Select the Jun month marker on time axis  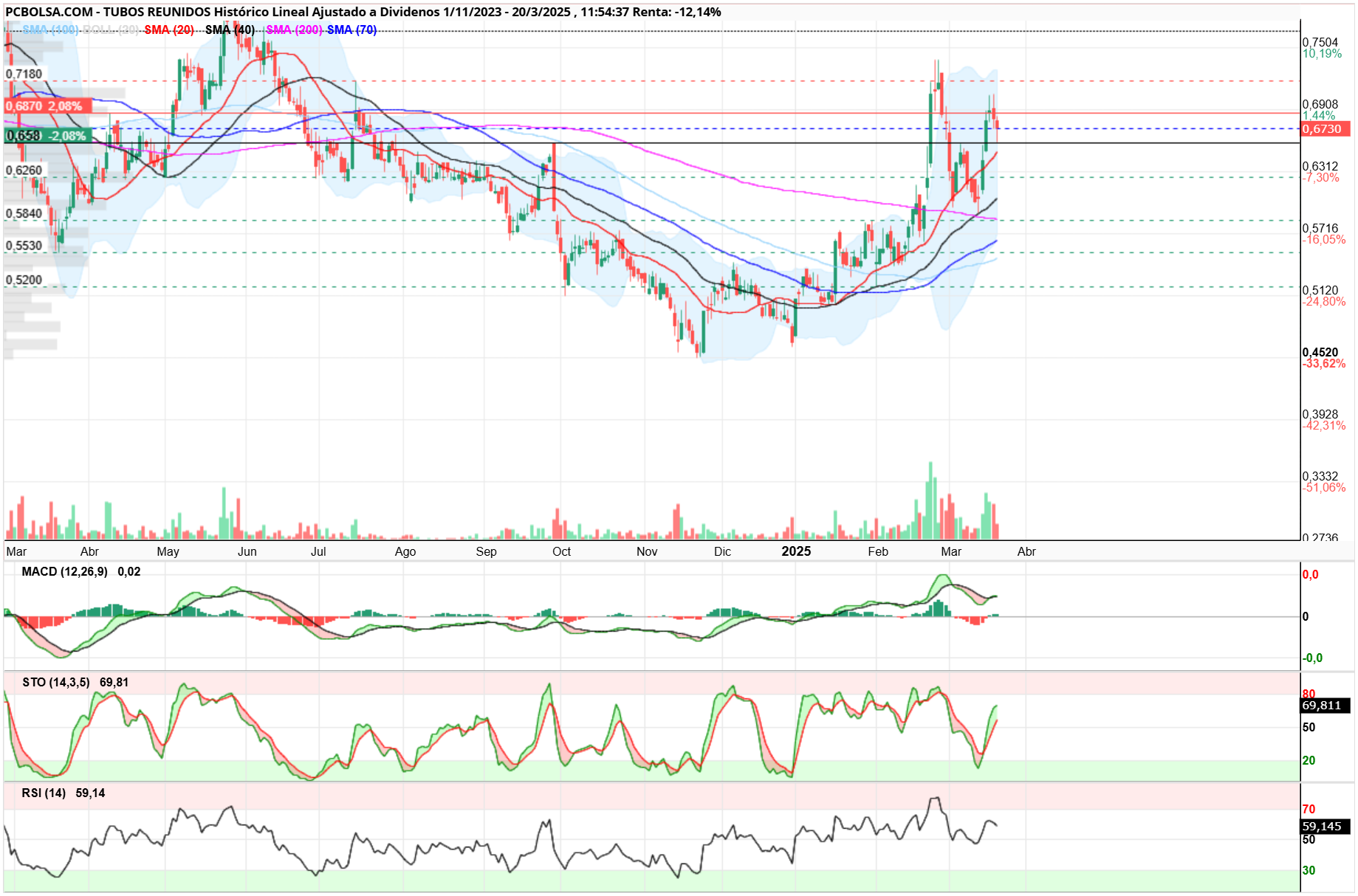(x=247, y=551)
